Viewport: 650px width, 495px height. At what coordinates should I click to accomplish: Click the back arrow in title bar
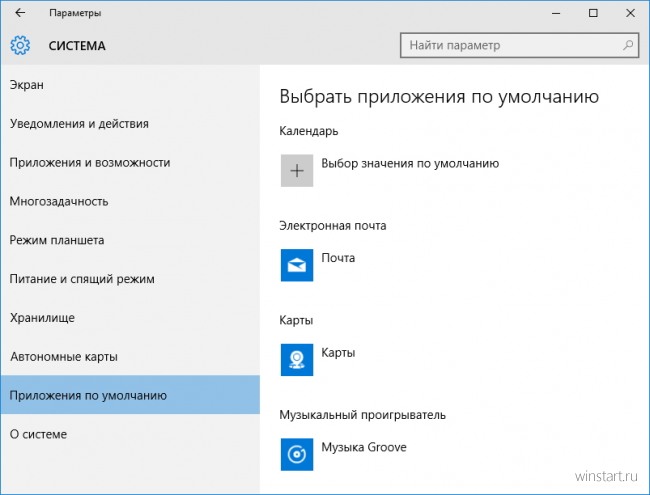(20, 13)
